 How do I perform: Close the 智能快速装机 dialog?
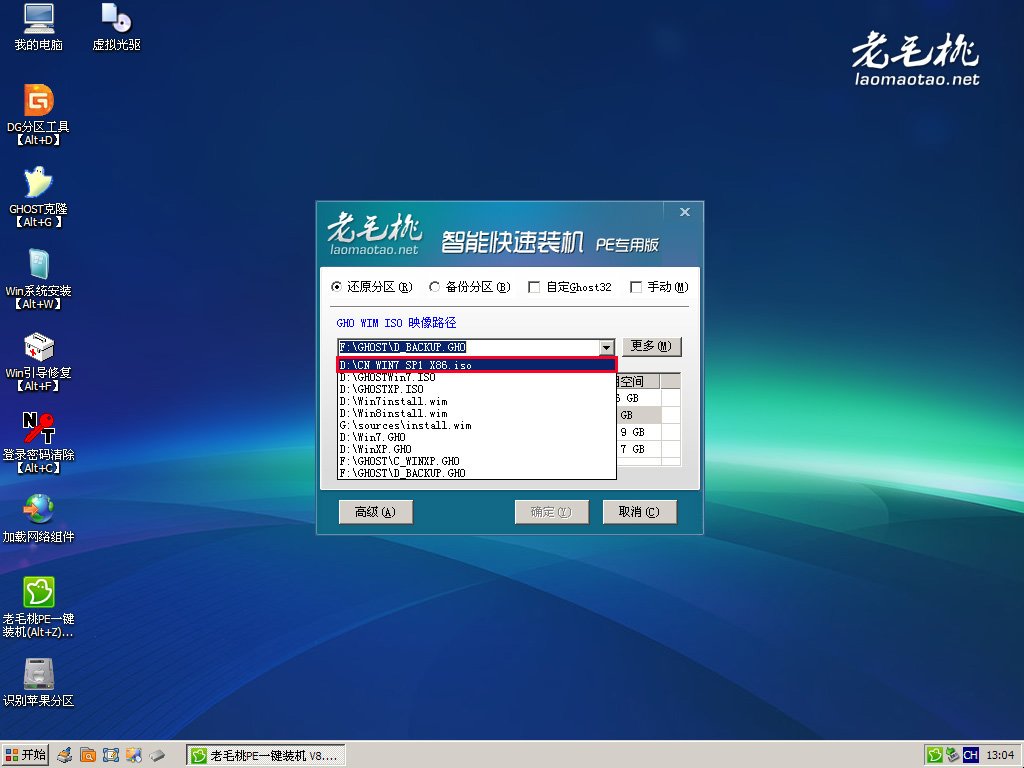click(684, 212)
